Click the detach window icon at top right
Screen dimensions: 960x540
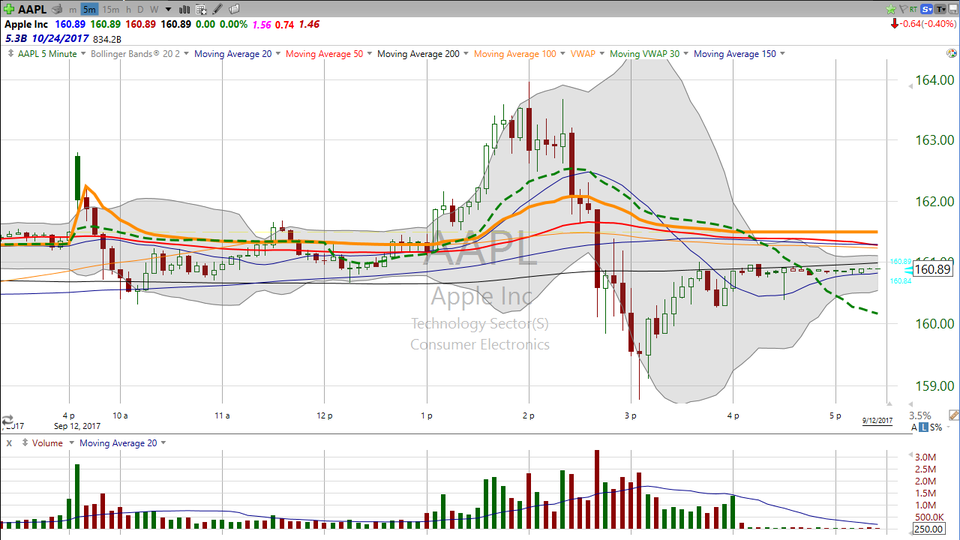pos(953,9)
